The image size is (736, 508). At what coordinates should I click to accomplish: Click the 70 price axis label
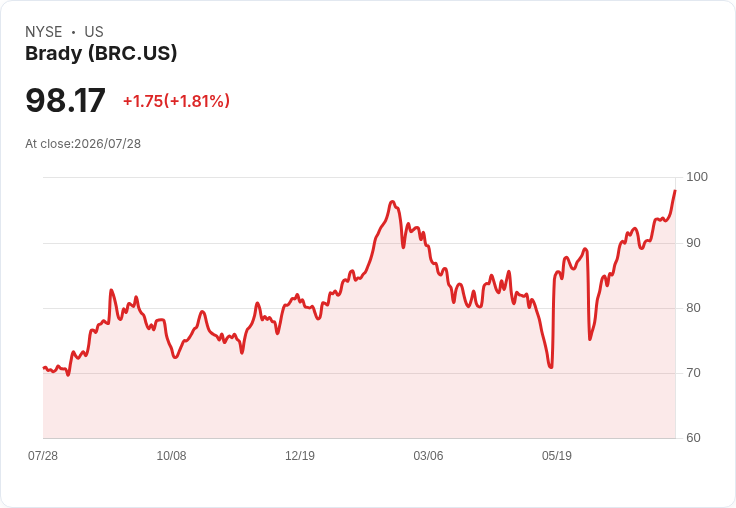[693, 373]
